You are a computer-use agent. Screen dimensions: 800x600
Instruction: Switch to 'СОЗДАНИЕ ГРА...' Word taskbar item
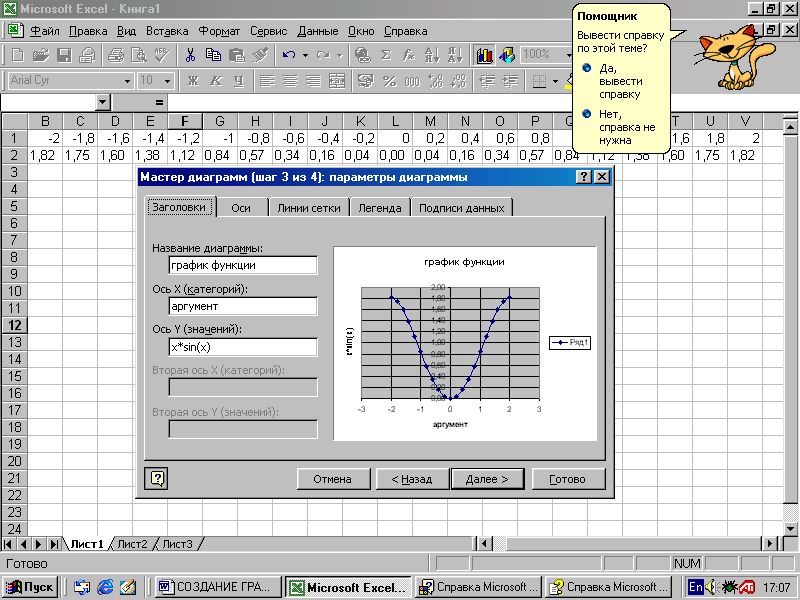click(218, 587)
